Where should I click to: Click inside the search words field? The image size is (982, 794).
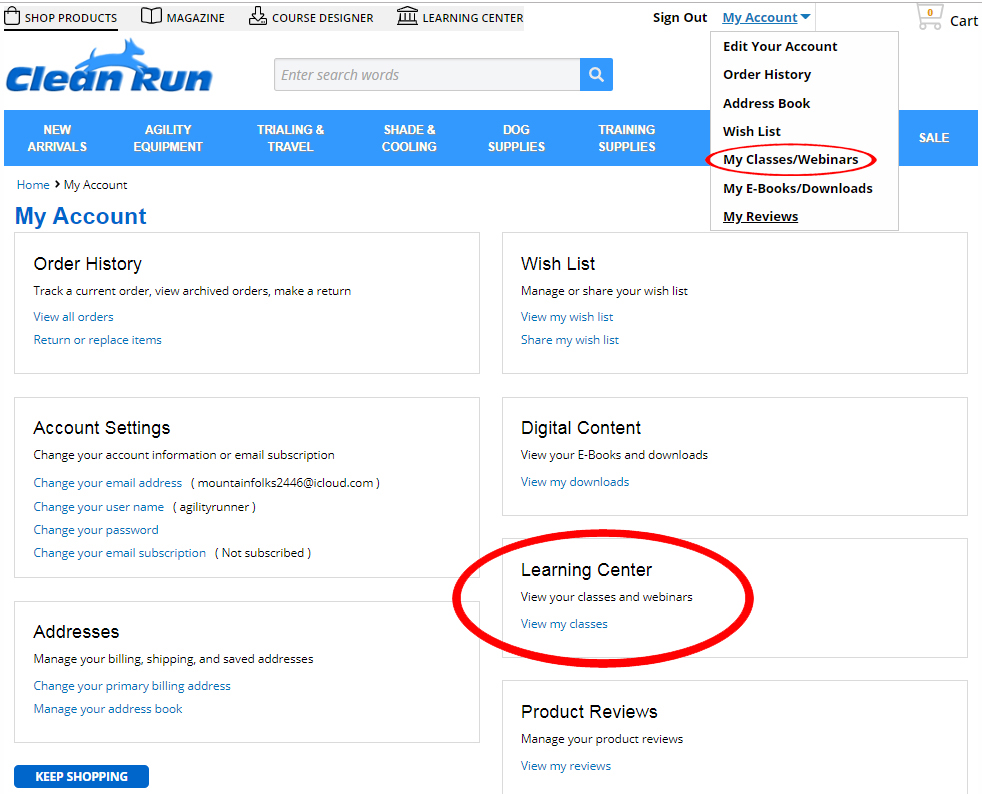pos(427,75)
